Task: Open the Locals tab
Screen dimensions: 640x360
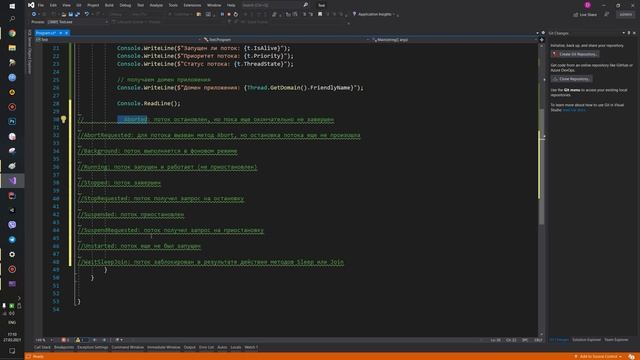Action: pos(236,347)
